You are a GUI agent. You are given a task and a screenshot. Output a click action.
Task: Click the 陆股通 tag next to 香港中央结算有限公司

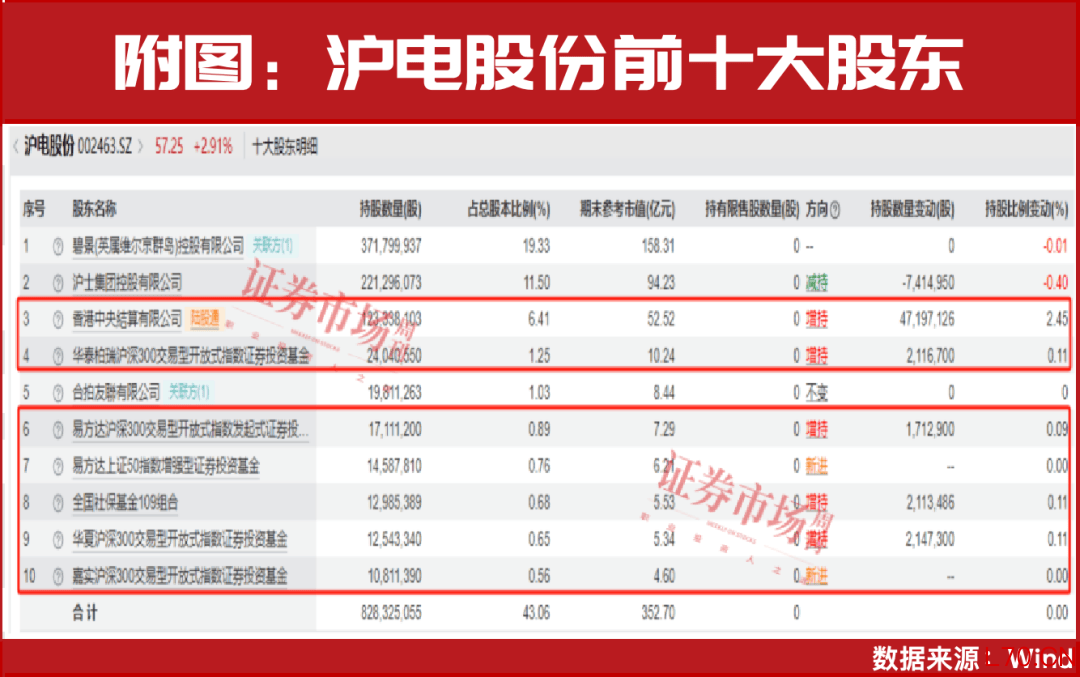[205, 320]
